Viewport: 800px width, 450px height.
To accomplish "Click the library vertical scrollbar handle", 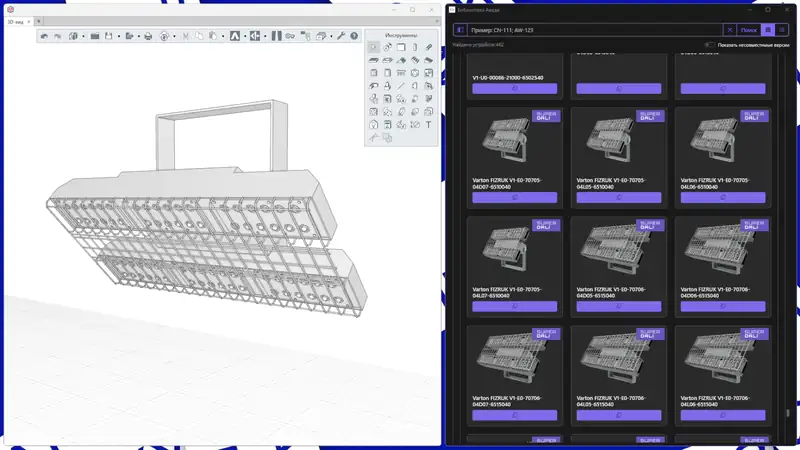I will (788, 412).
